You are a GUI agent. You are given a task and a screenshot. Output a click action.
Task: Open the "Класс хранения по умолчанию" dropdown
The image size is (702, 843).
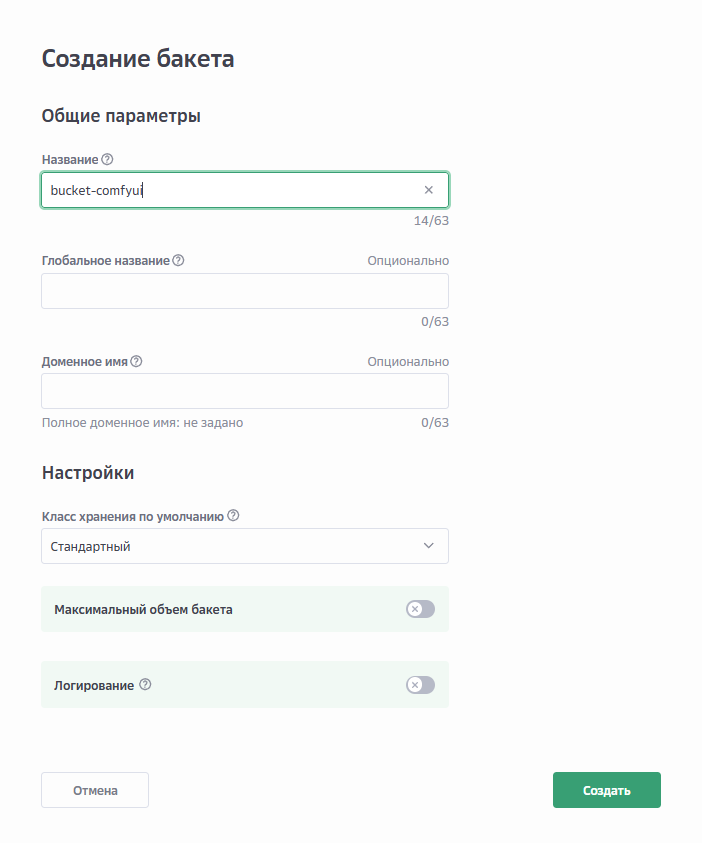245,546
